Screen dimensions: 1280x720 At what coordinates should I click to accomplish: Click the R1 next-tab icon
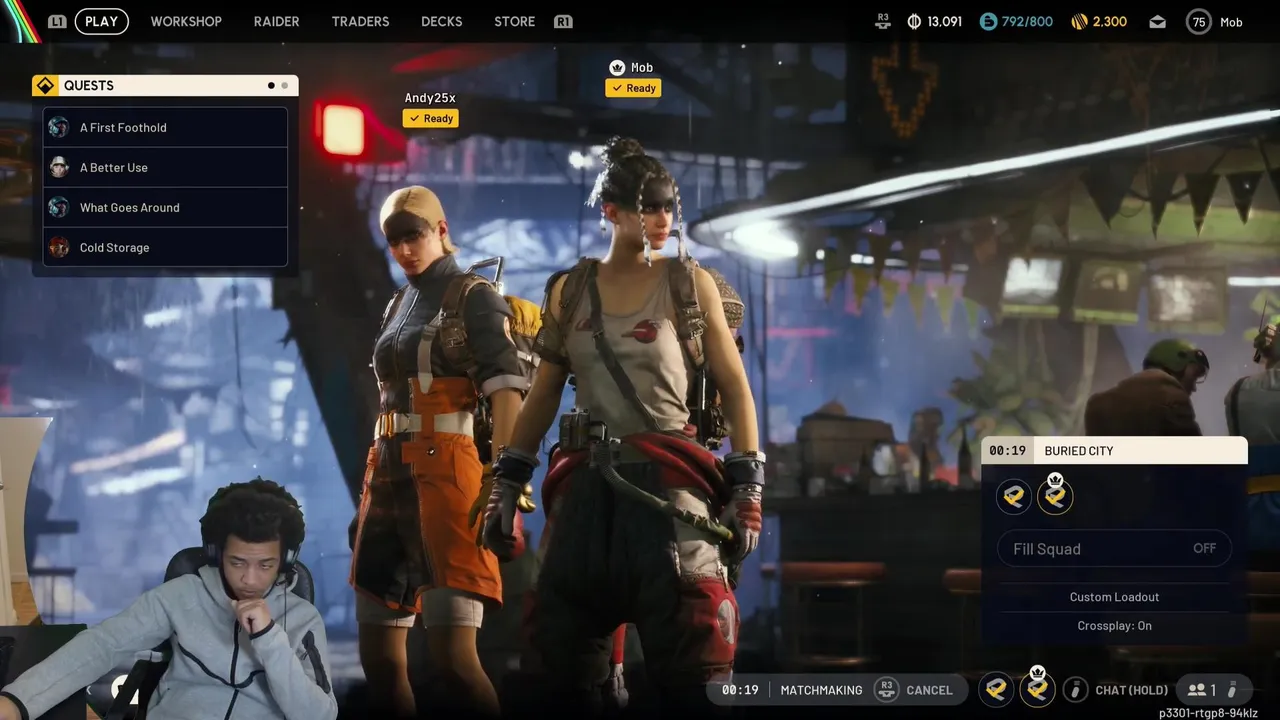click(x=563, y=21)
